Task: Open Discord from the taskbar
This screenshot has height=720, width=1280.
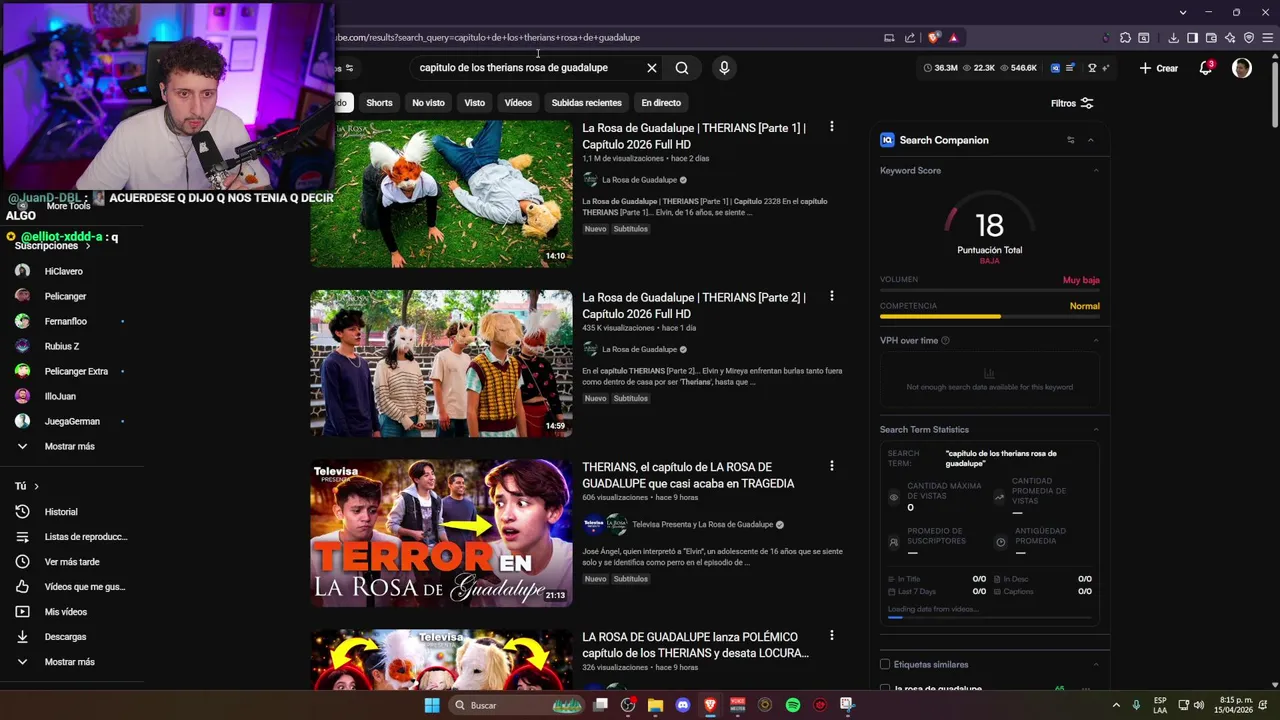Action: tap(683, 705)
